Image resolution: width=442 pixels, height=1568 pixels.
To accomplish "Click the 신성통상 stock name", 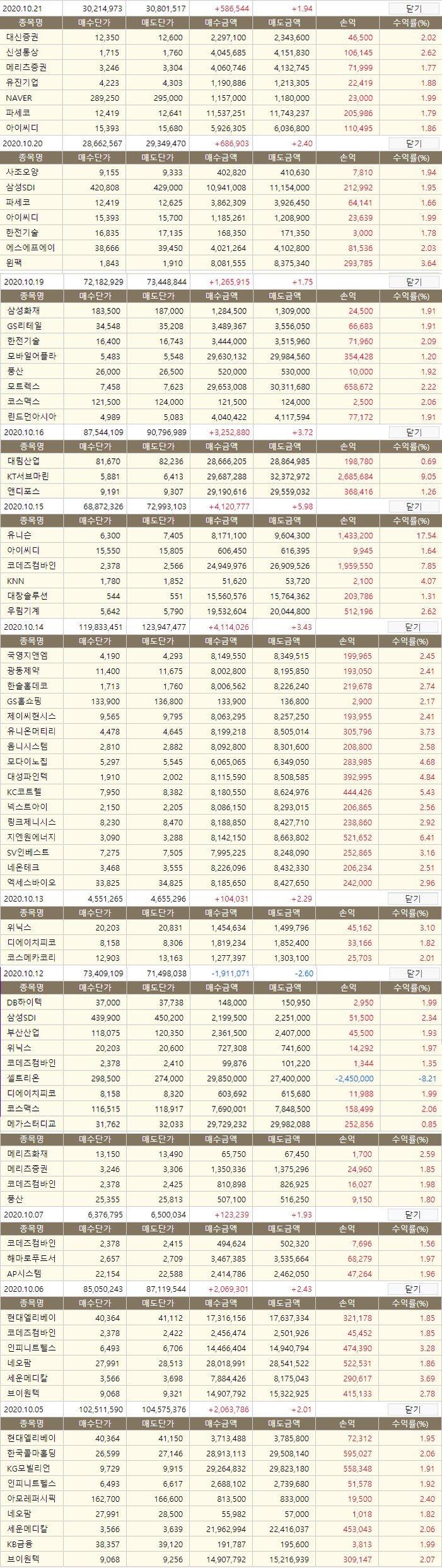I will [22, 52].
